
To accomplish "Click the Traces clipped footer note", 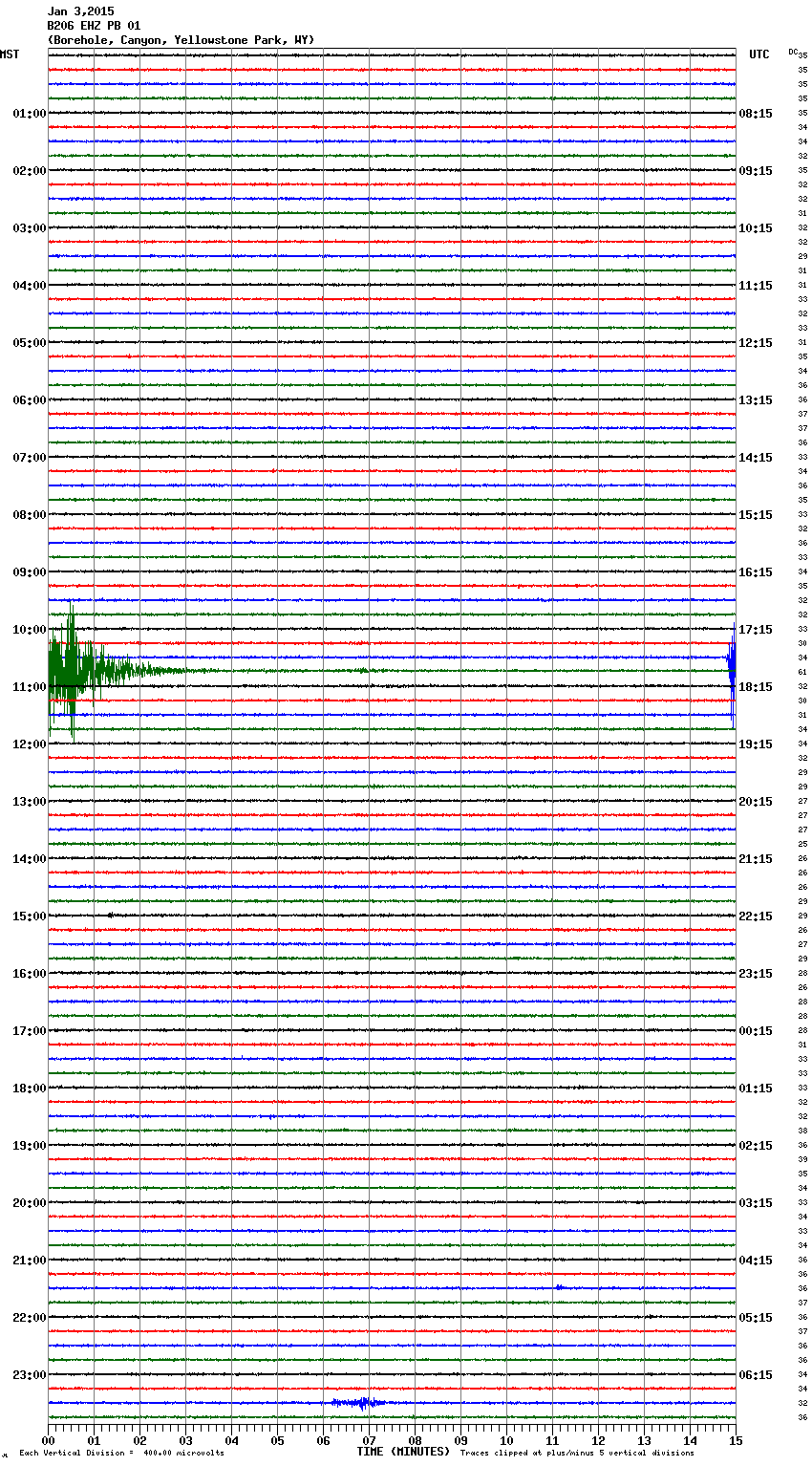I will click(577, 1453).
